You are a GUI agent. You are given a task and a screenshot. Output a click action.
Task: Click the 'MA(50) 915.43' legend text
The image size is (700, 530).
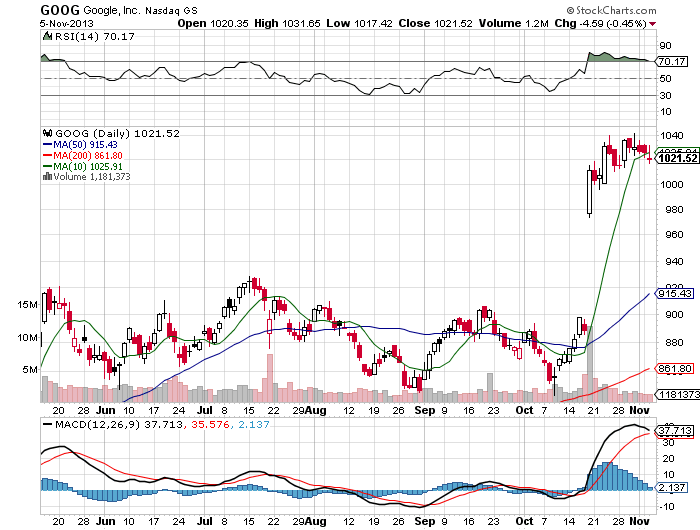coord(85,144)
